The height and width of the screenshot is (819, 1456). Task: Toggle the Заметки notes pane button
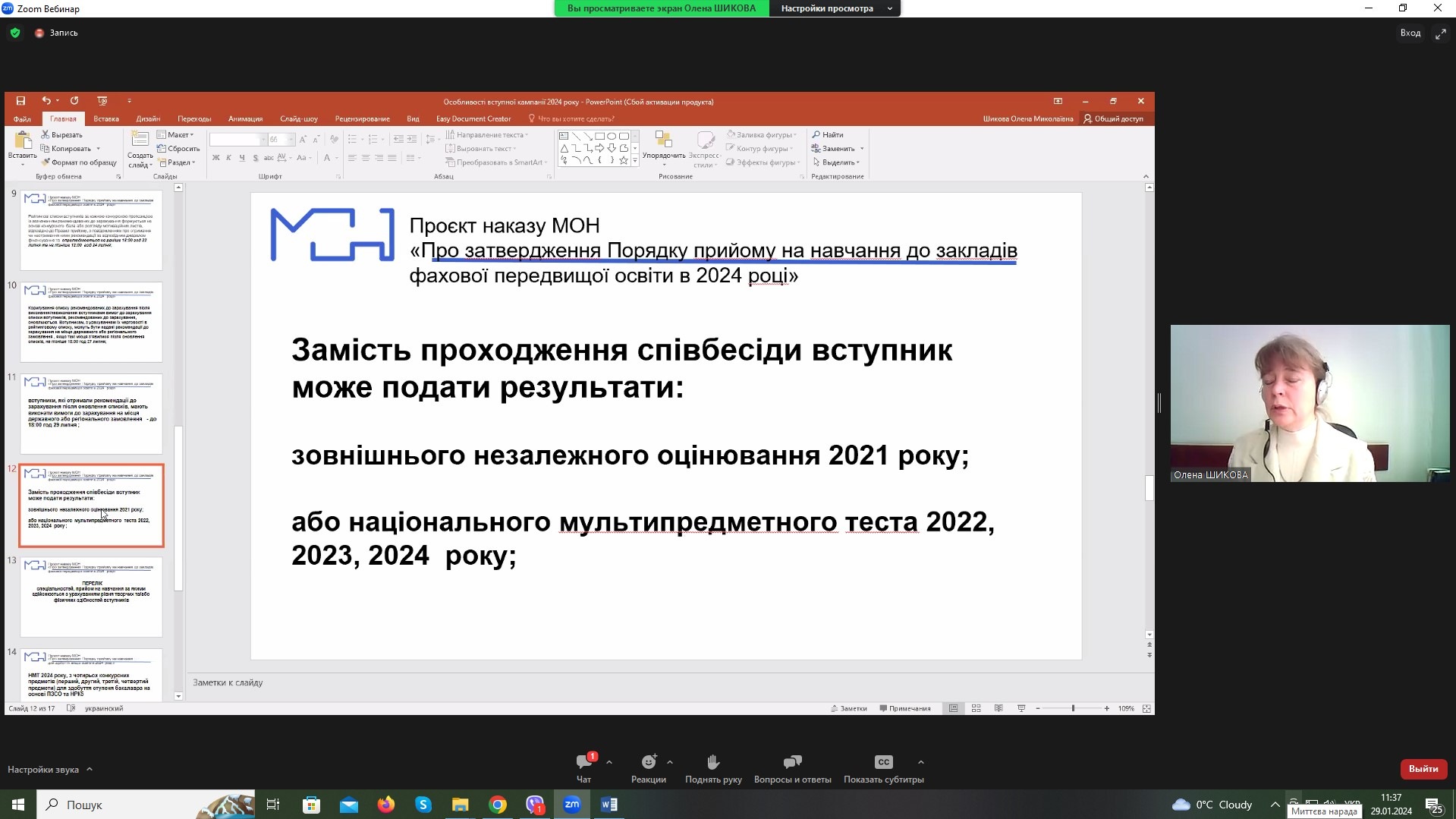pos(849,708)
